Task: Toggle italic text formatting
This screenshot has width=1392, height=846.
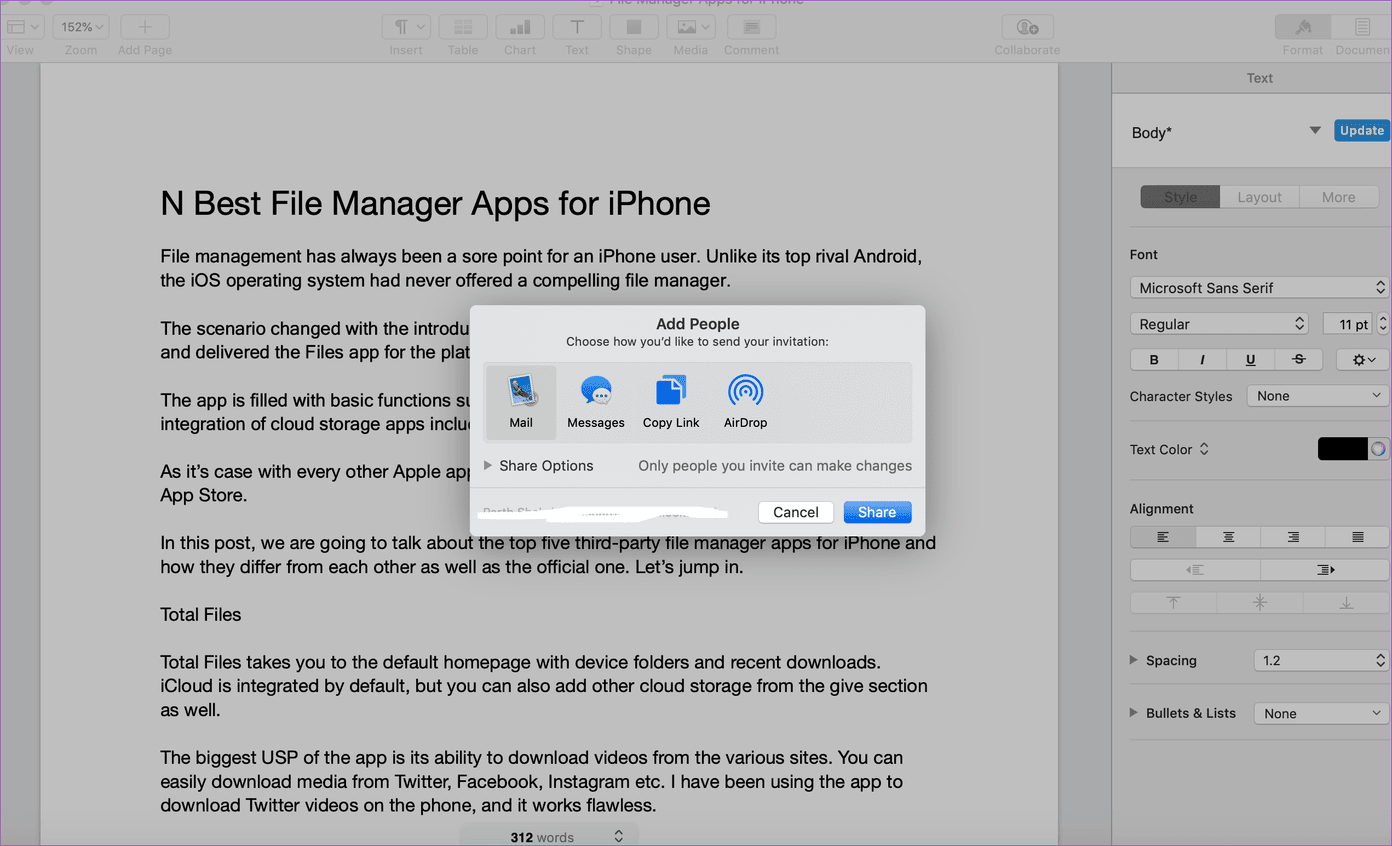Action: tap(1202, 360)
